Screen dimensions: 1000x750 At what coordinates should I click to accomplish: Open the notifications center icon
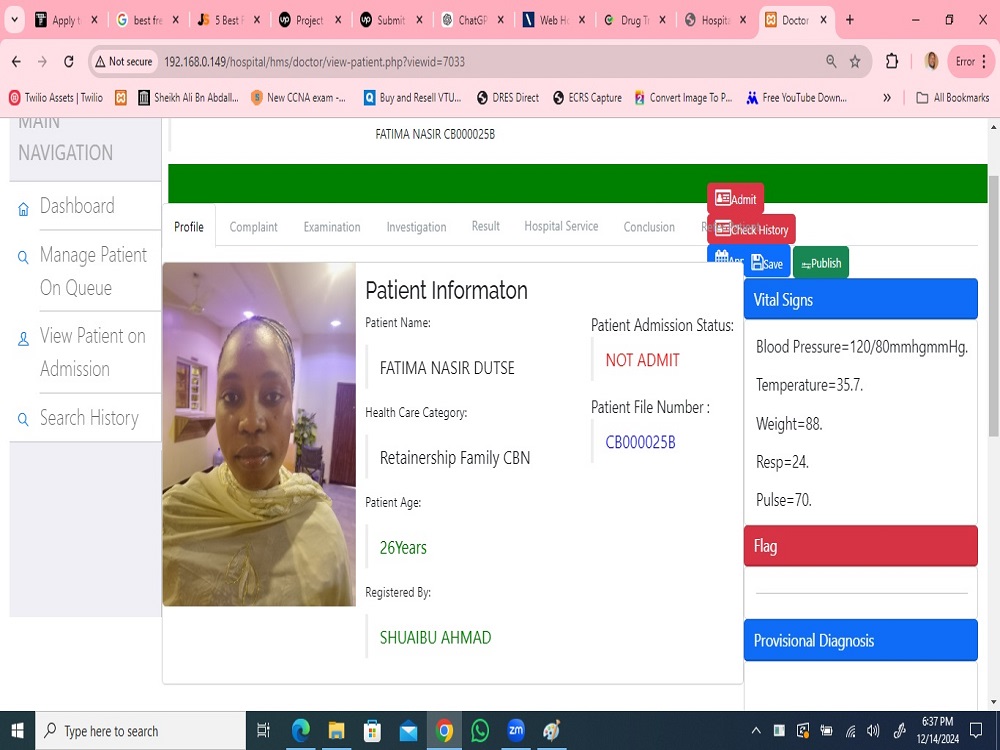(976, 730)
